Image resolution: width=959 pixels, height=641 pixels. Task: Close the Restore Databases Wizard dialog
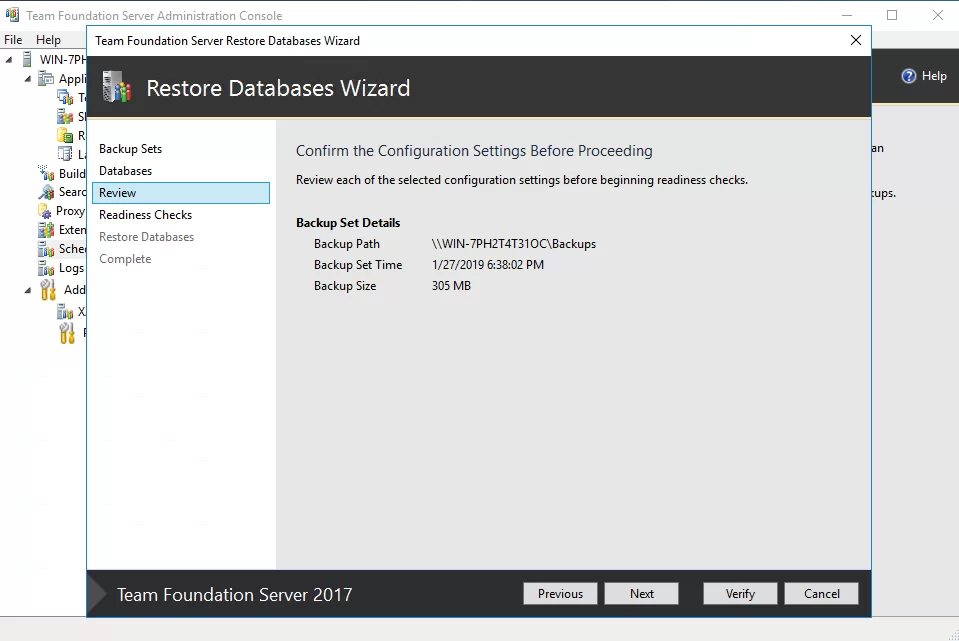point(855,40)
